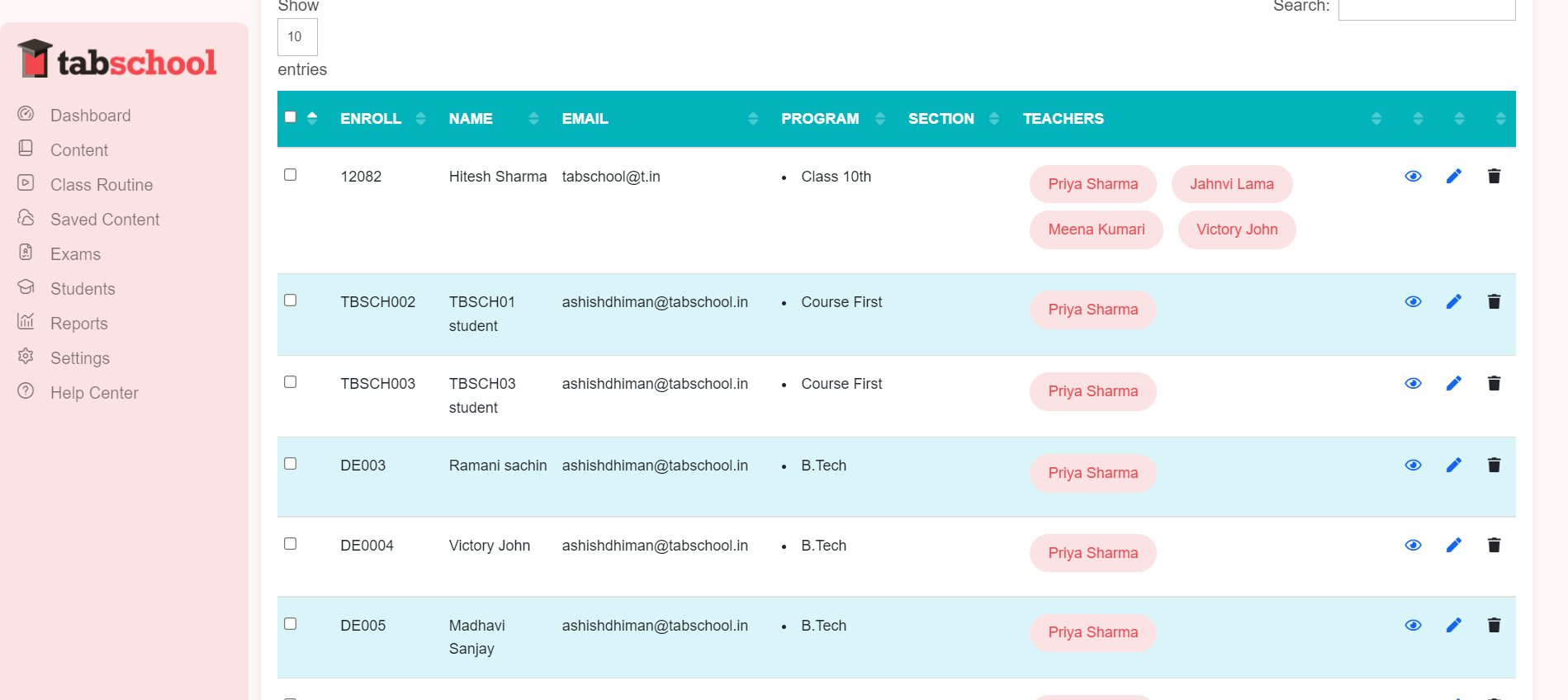
Task: Click the Jahnvi Lama teacher tag
Action: pos(1231,184)
